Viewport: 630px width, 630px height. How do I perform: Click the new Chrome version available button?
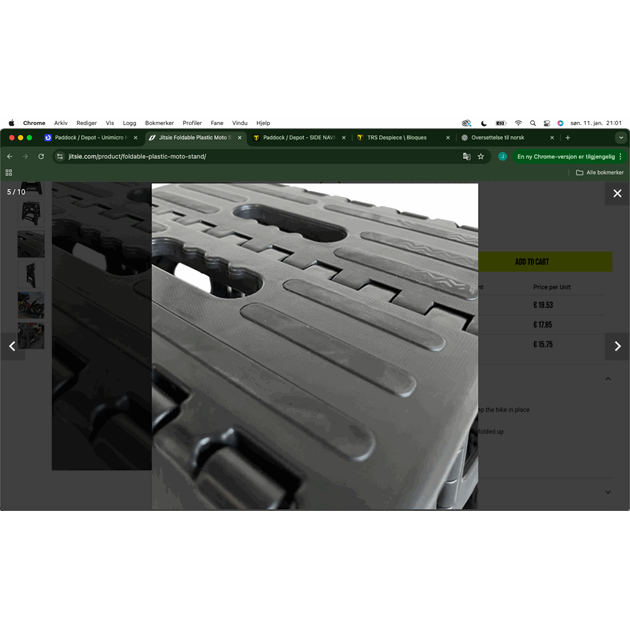click(566, 156)
